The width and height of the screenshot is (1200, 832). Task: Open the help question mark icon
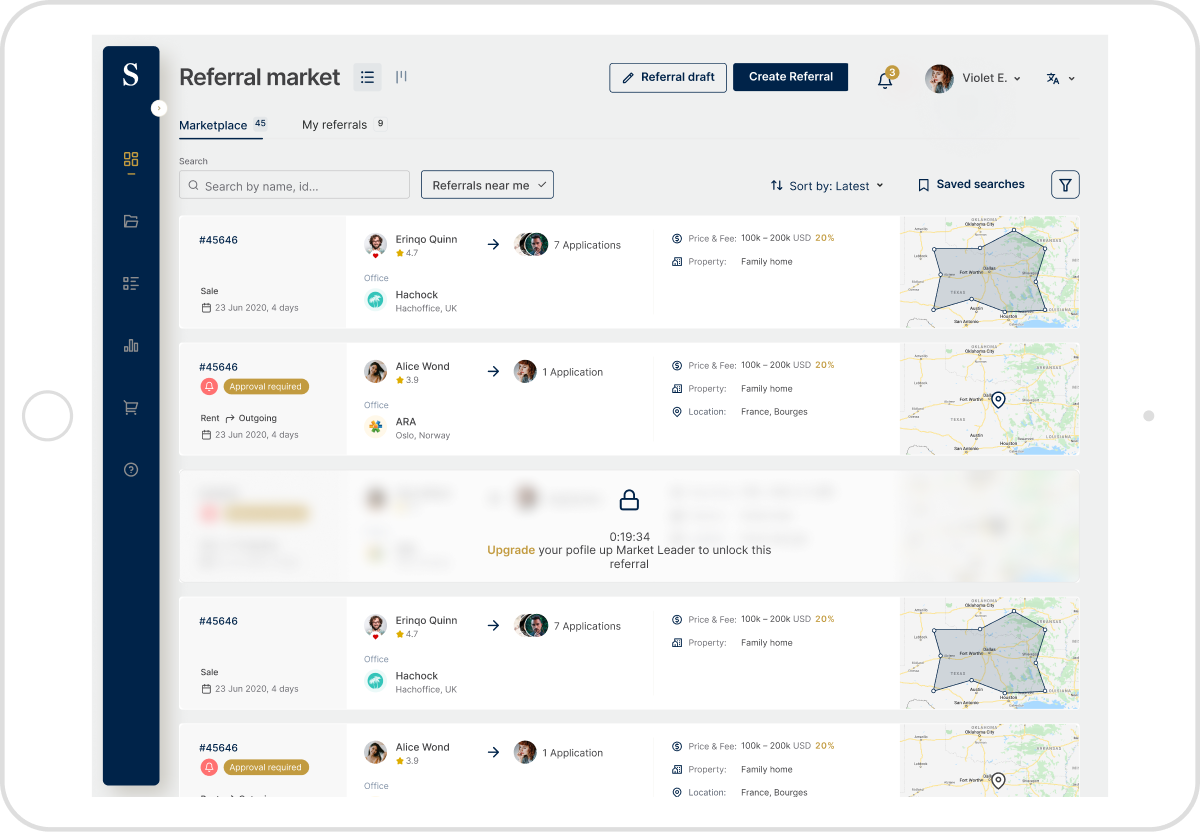(x=131, y=470)
